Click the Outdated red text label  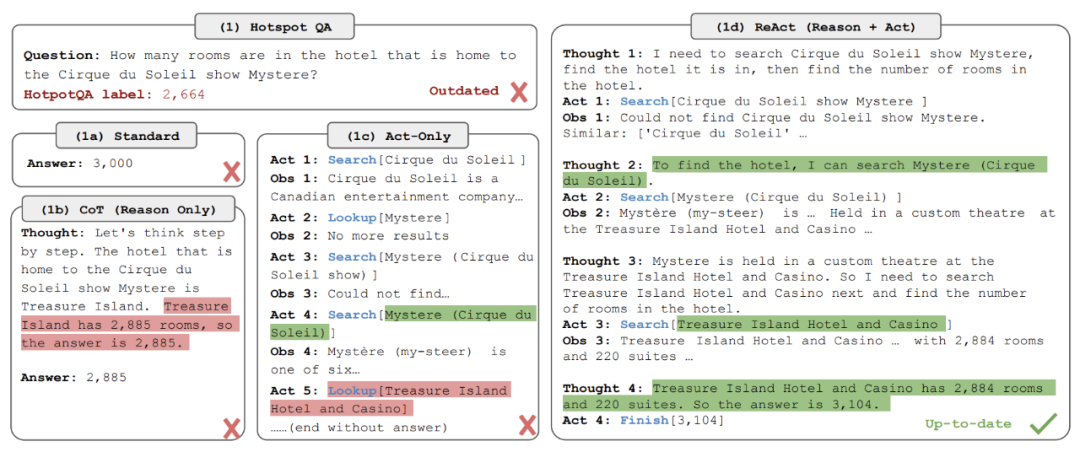464,90
